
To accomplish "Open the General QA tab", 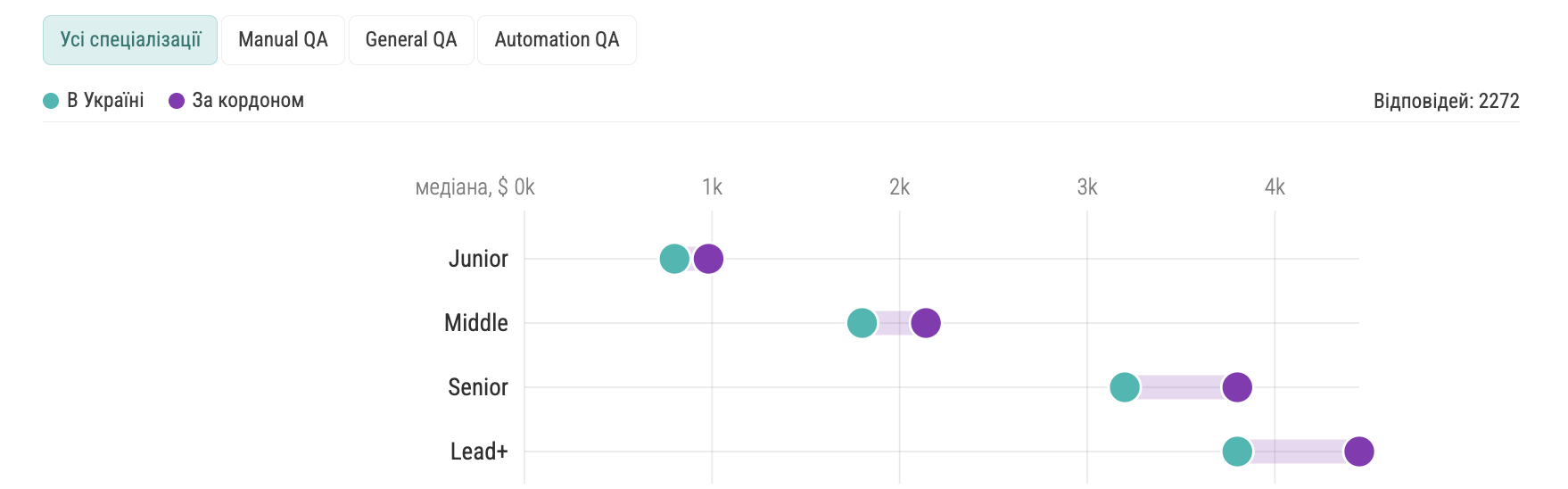I will point(411,40).
